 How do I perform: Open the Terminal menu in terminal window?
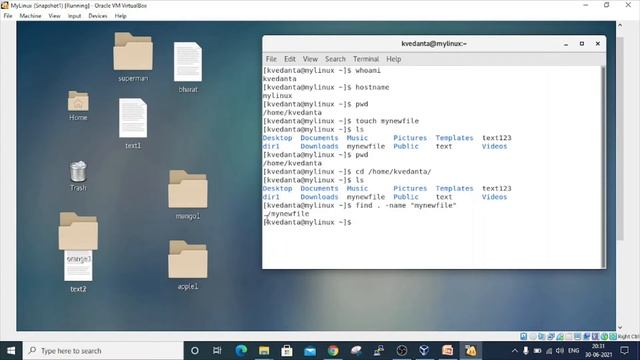tap(366, 59)
